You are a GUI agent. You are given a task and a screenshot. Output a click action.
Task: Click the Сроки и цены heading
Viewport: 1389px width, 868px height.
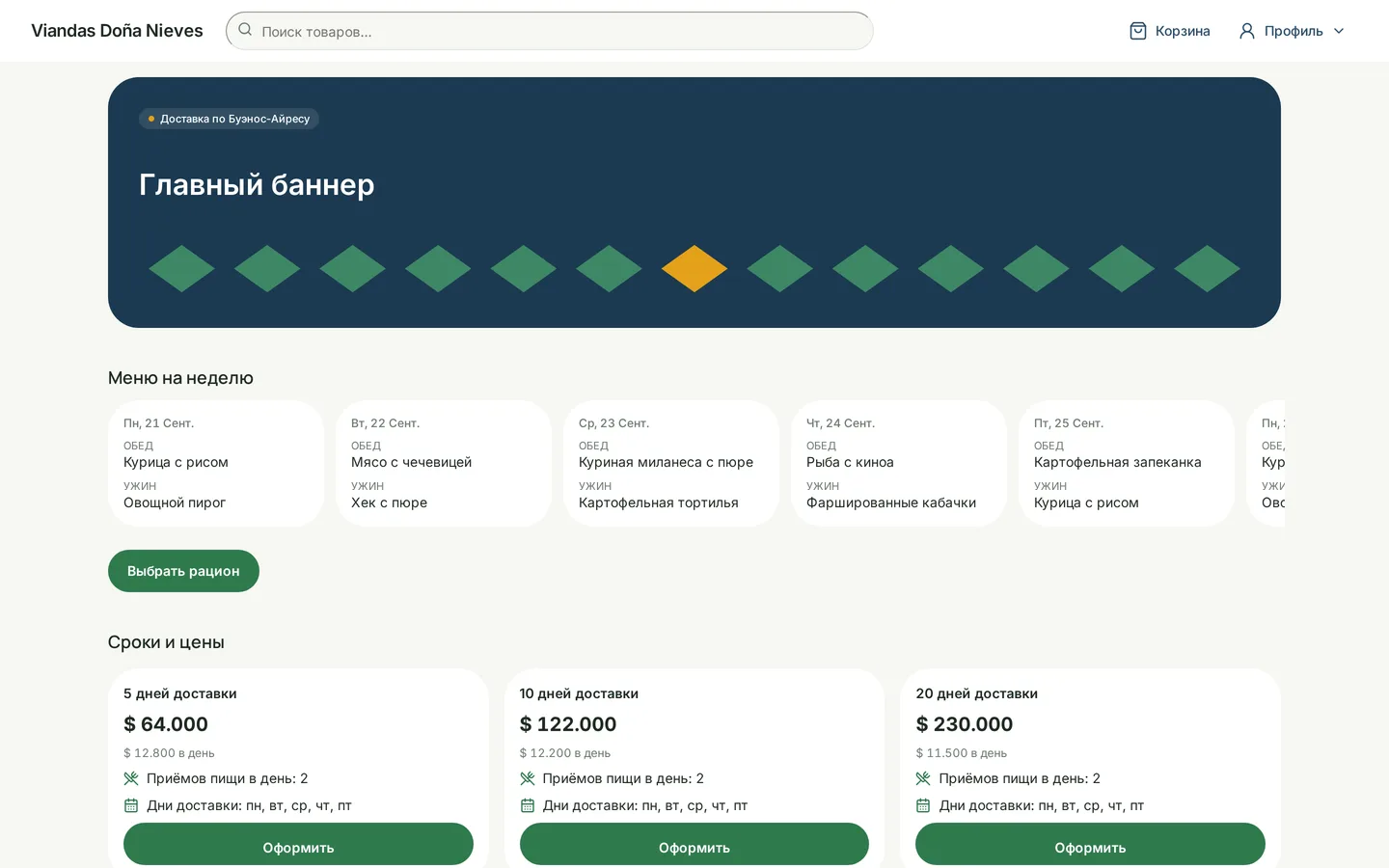click(x=166, y=642)
